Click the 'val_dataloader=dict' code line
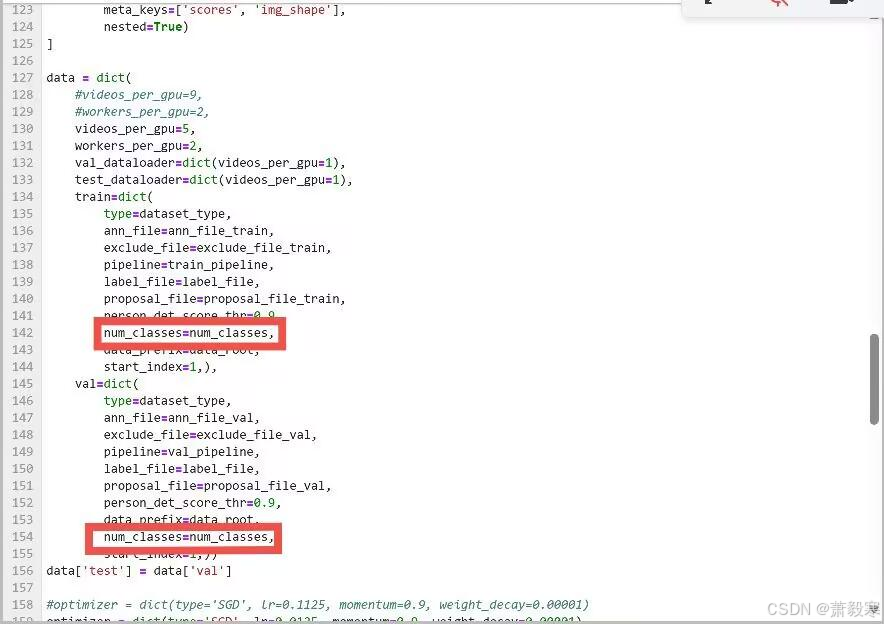 click(209, 163)
